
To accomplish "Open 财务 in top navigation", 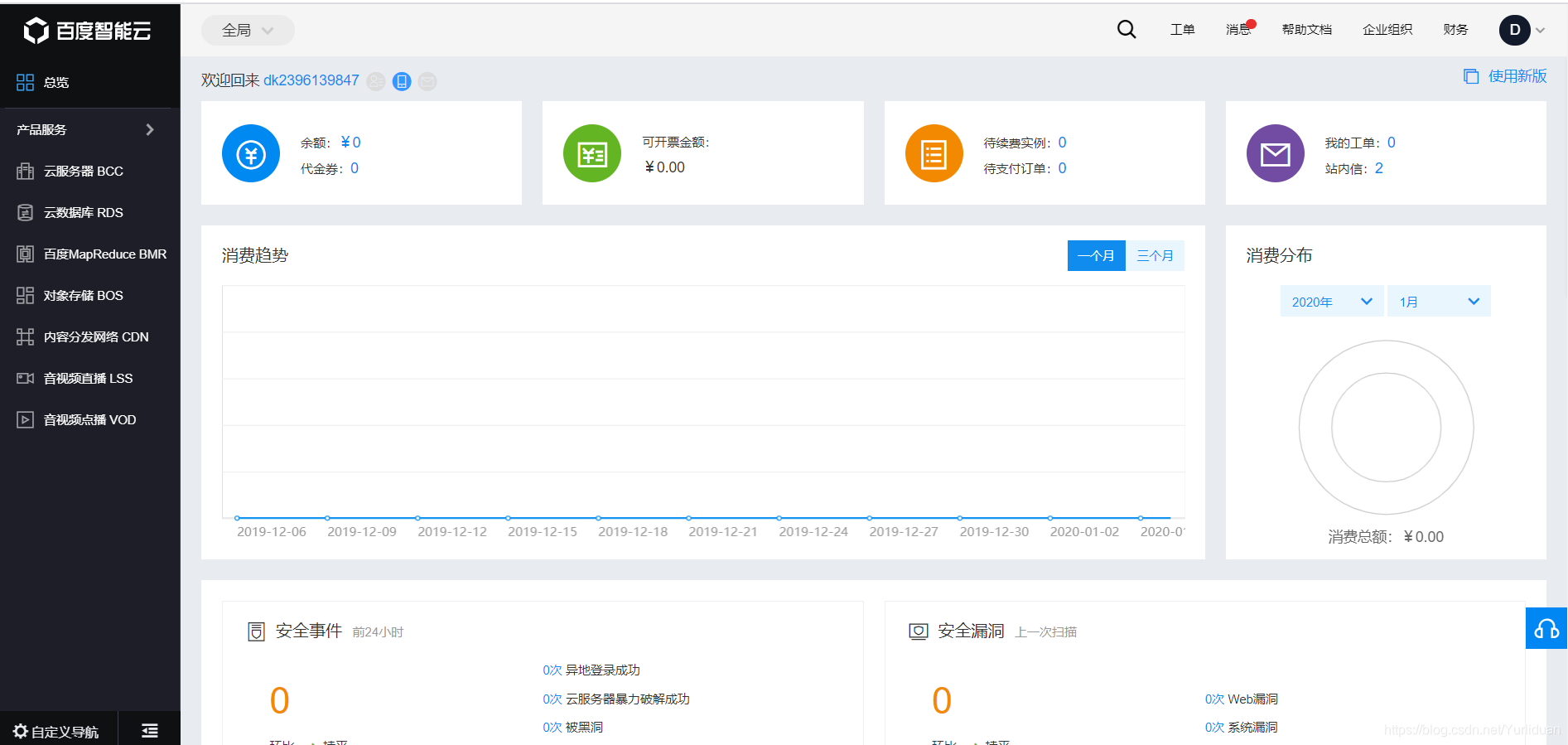I will coord(1455,30).
